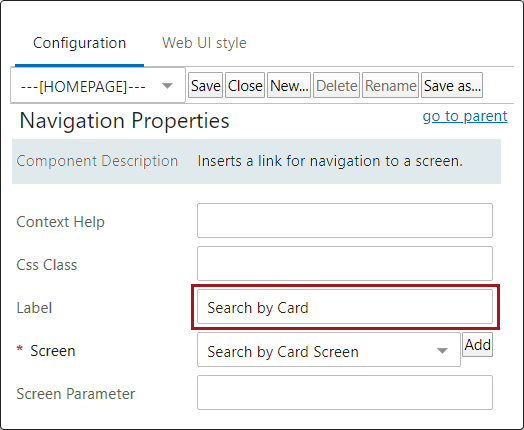The height and width of the screenshot is (430, 524).
Task: Click the Context Help field label
Action: (x=60, y=222)
